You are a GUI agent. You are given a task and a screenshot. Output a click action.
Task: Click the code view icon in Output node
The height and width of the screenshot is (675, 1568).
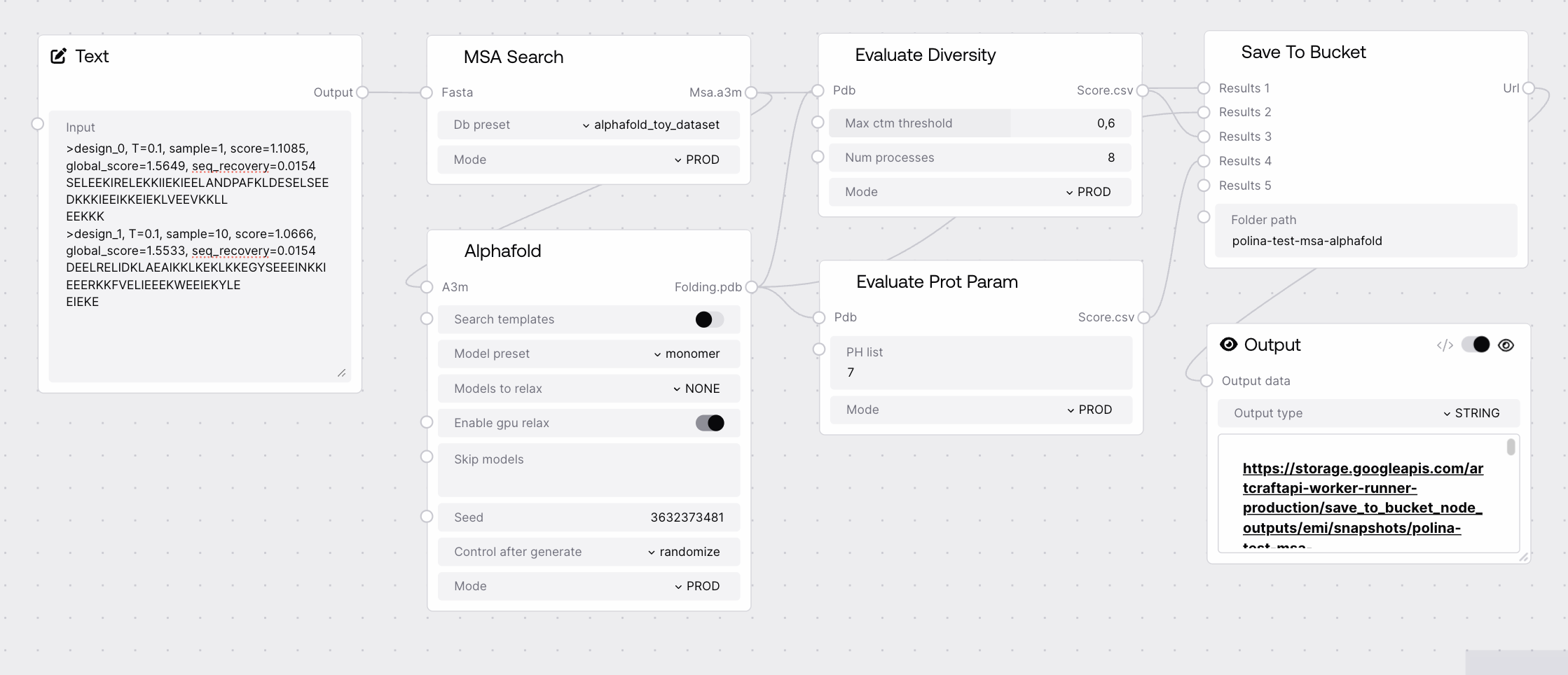point(1445,345)
